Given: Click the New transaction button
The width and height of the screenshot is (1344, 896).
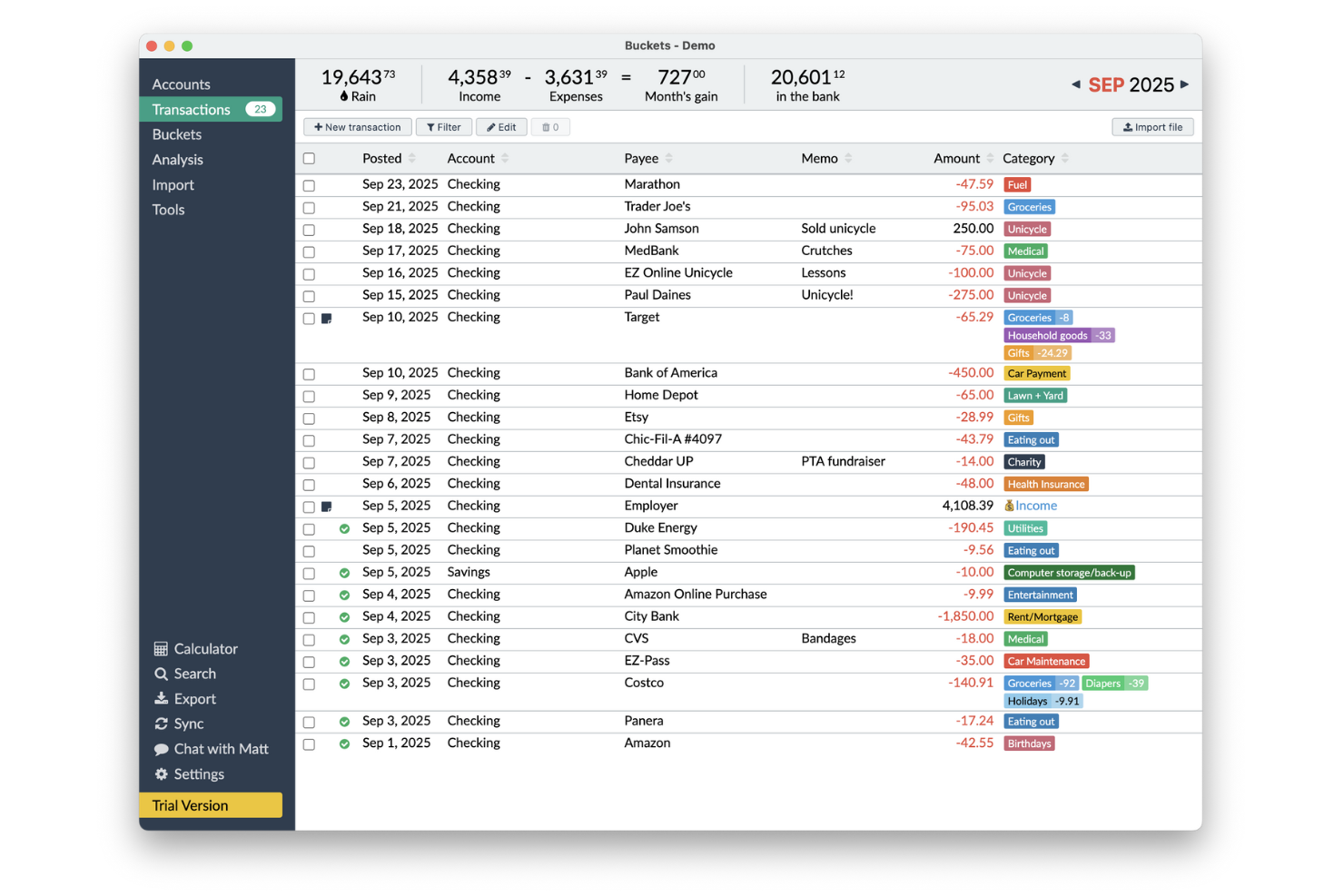Looking at the screenshot, I should click(357, 127).
